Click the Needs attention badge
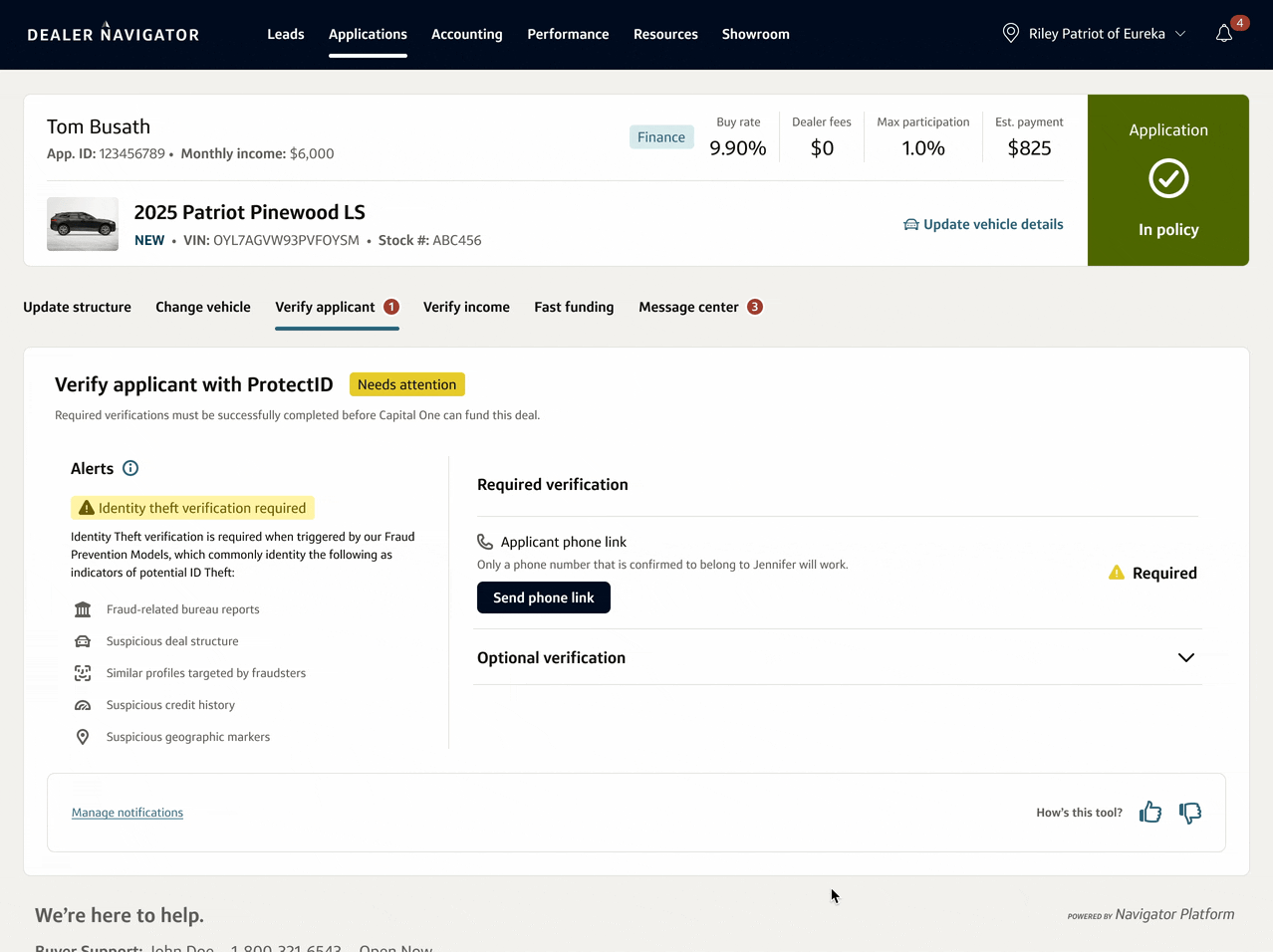Screen dimensions: 1273x952 point(406,384)
